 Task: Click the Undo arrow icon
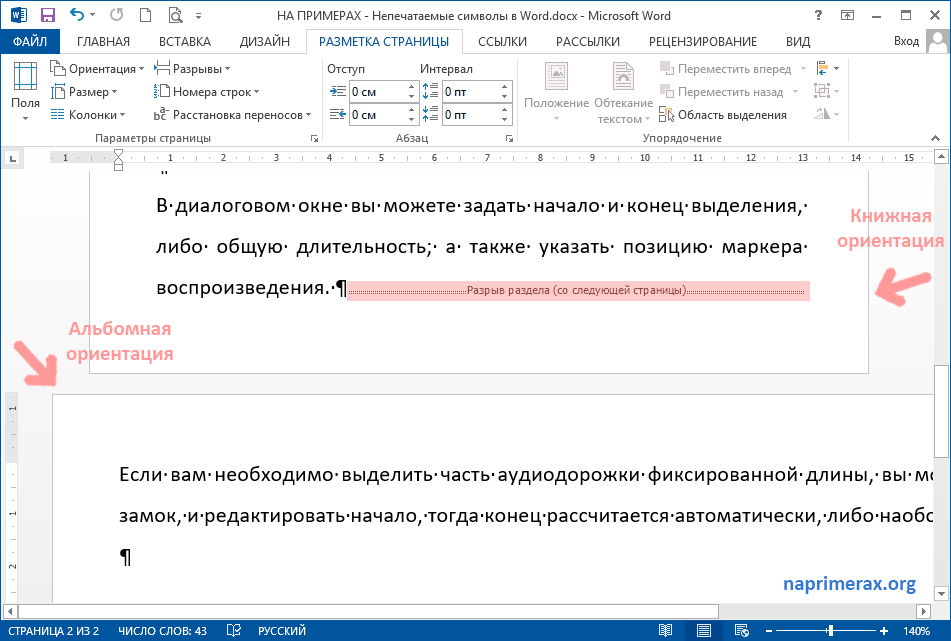[76, 15]
